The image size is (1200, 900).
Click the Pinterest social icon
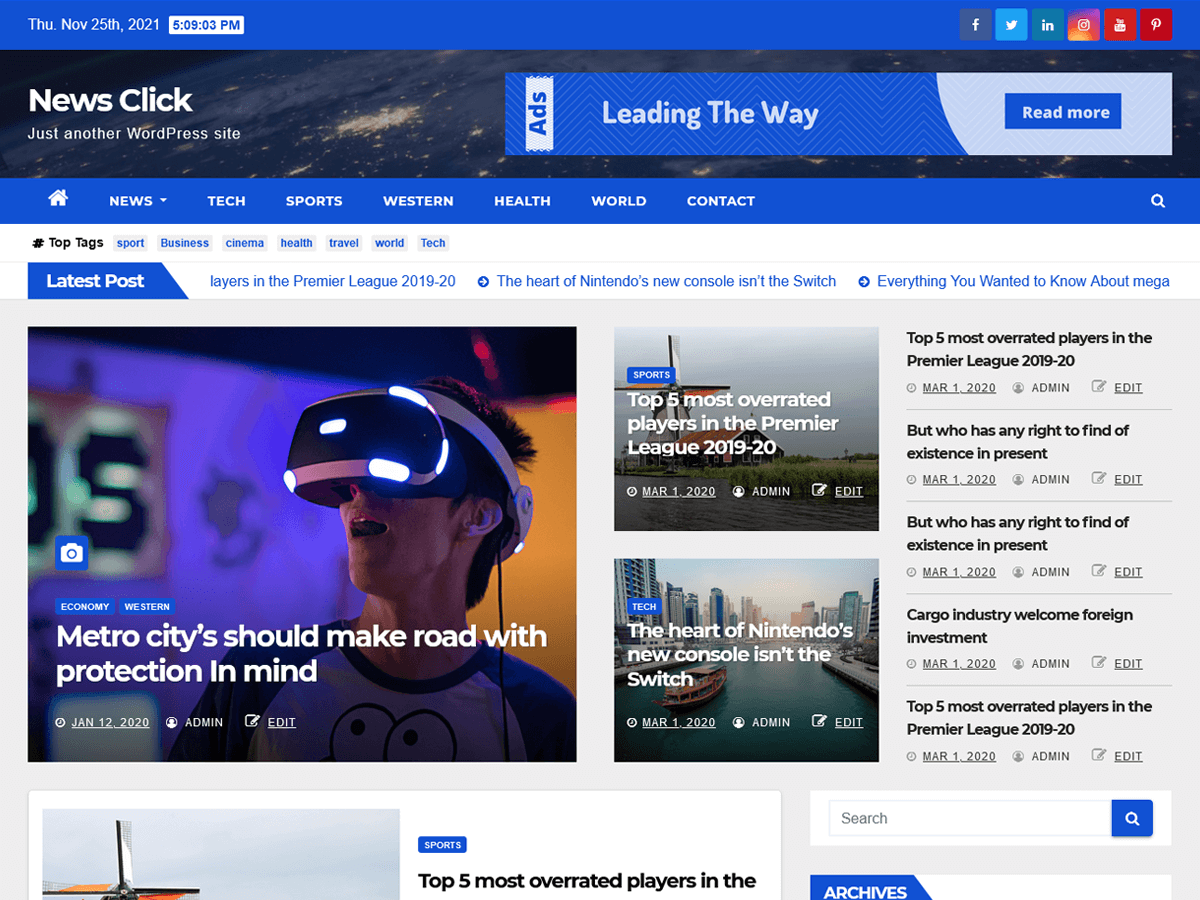tap(1155, 24)
